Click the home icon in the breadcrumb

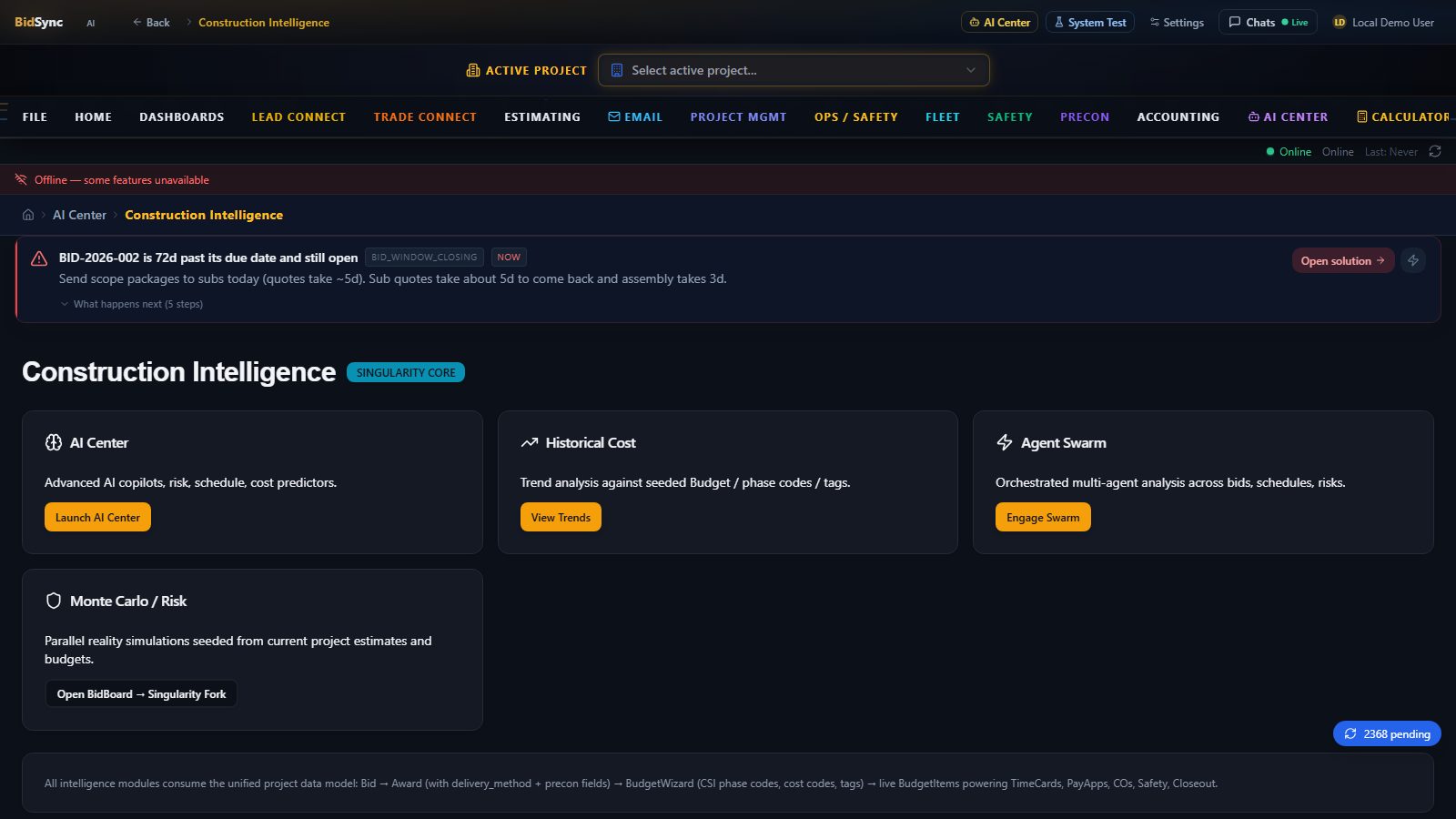pos(28,215)
